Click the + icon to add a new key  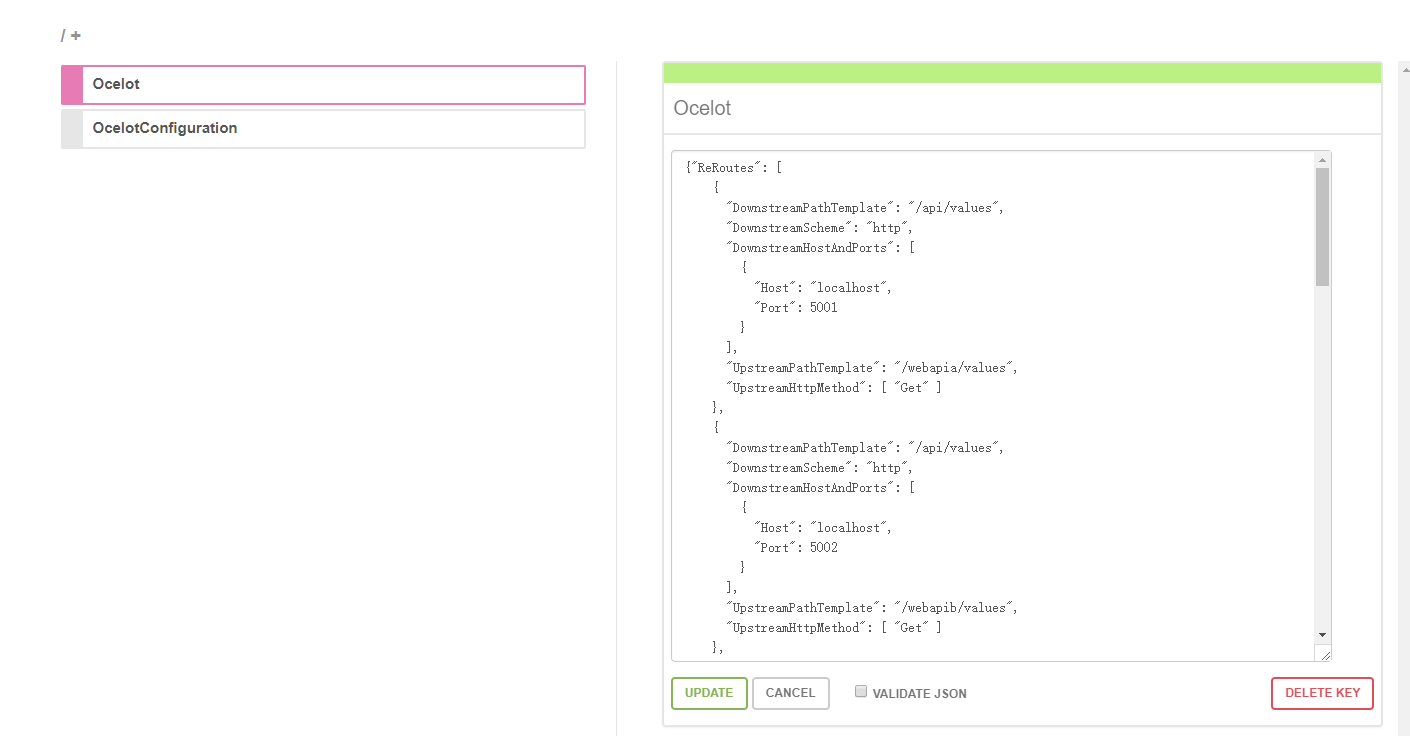coord(76,35)
